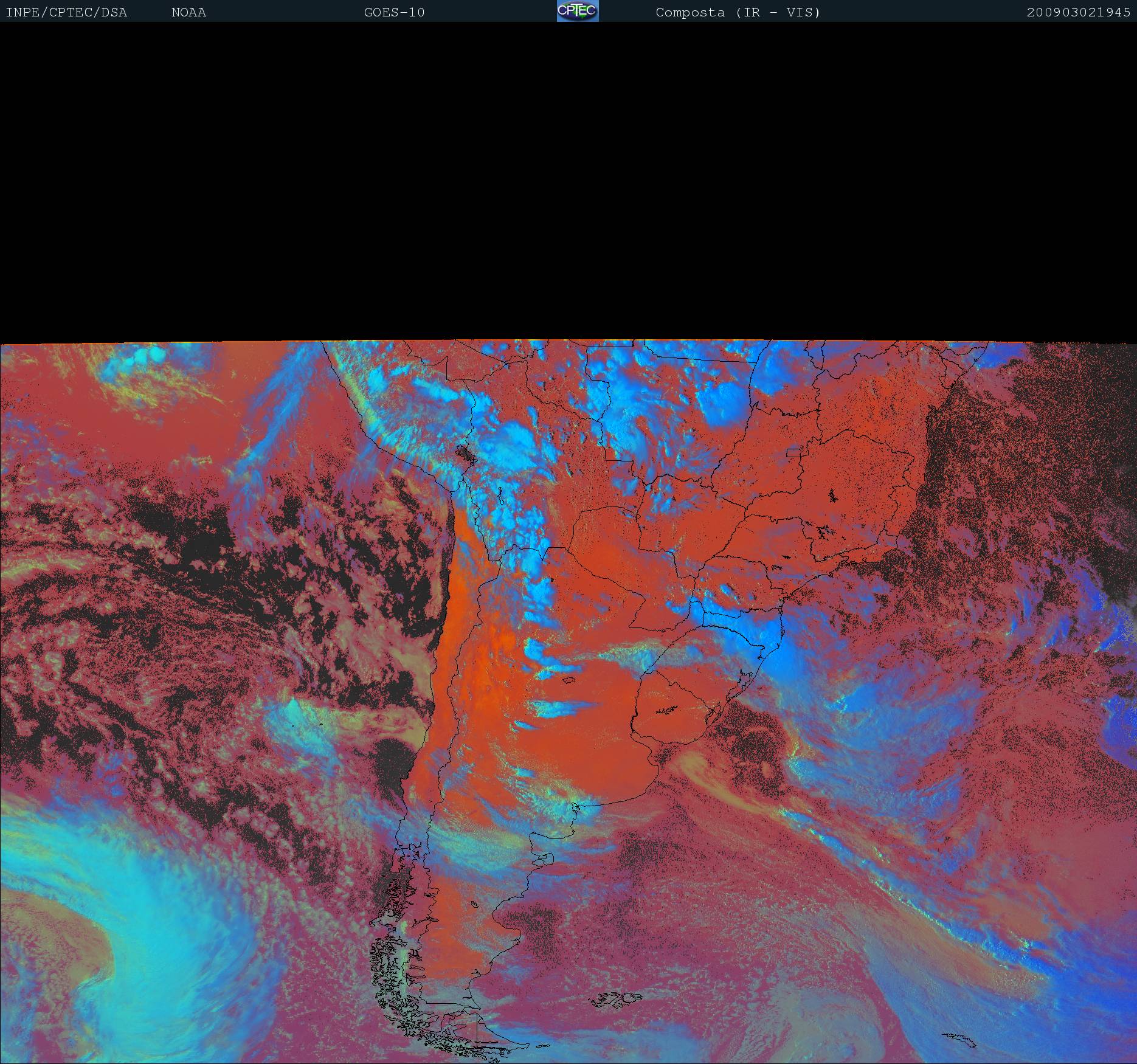The image size is (1137, 1064).
Task: Click the INPE/CPTEC/DSA header text
Action: pyautogui.click(x=66, y=12)
